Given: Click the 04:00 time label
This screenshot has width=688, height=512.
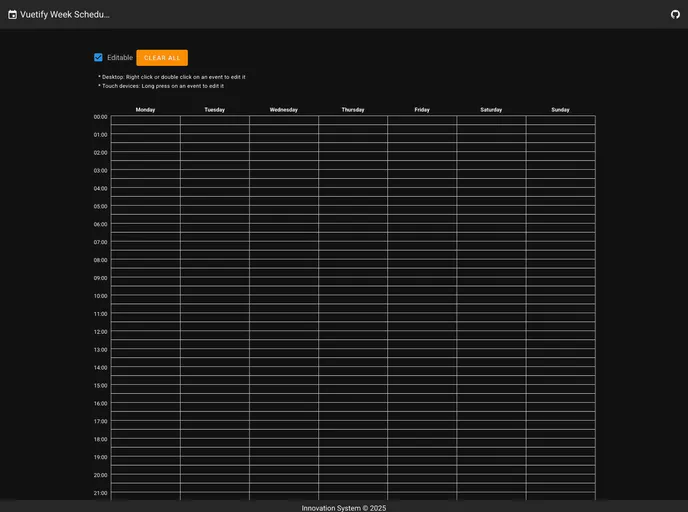Looking at the screenshot, I should (x=100, y=189).
